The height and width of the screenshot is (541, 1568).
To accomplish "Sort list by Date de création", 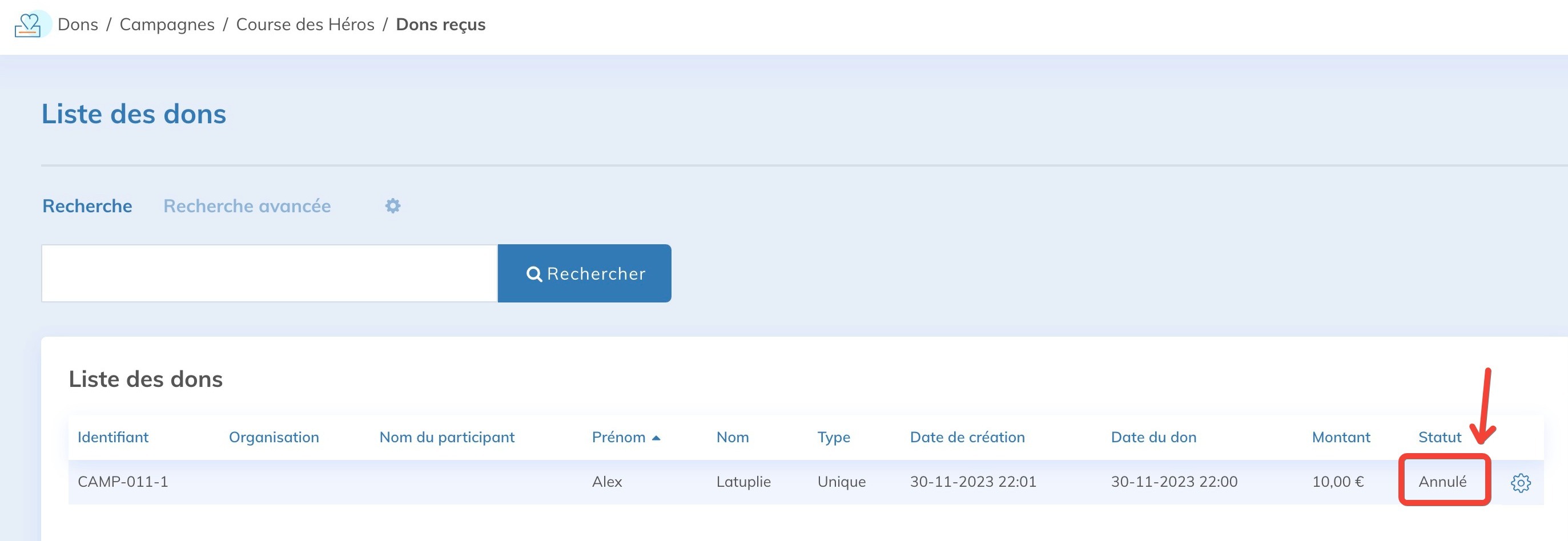I will 967,437.
